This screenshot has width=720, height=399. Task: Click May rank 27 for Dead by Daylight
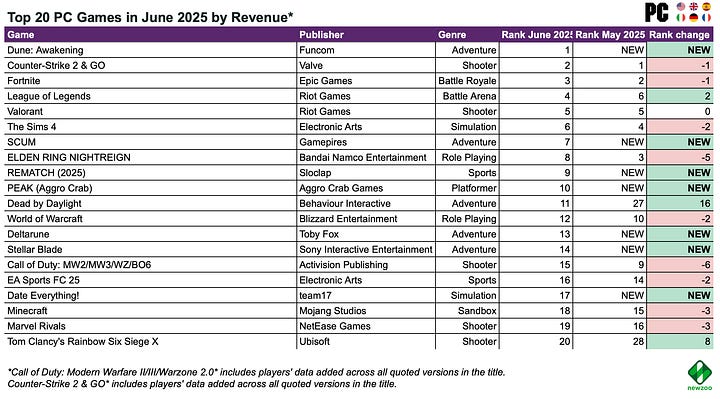click(610, 203)
